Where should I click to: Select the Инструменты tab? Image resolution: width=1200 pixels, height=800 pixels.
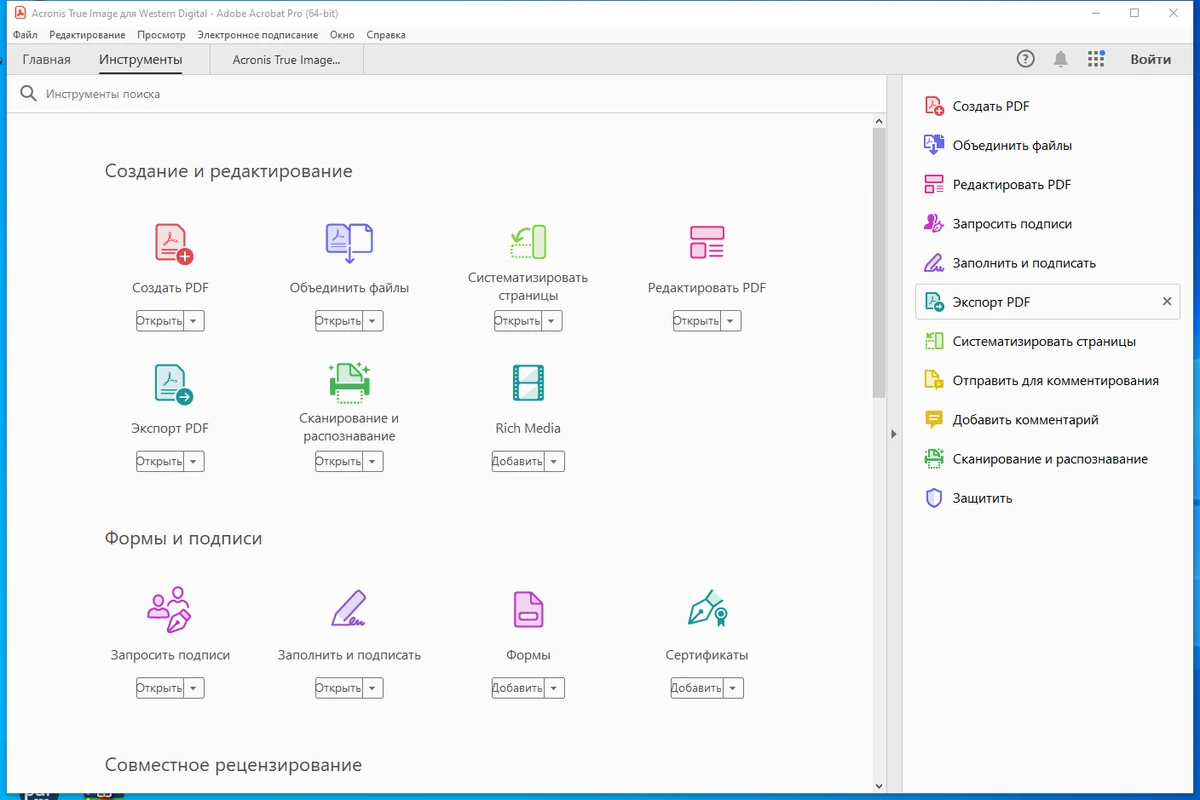141,59
